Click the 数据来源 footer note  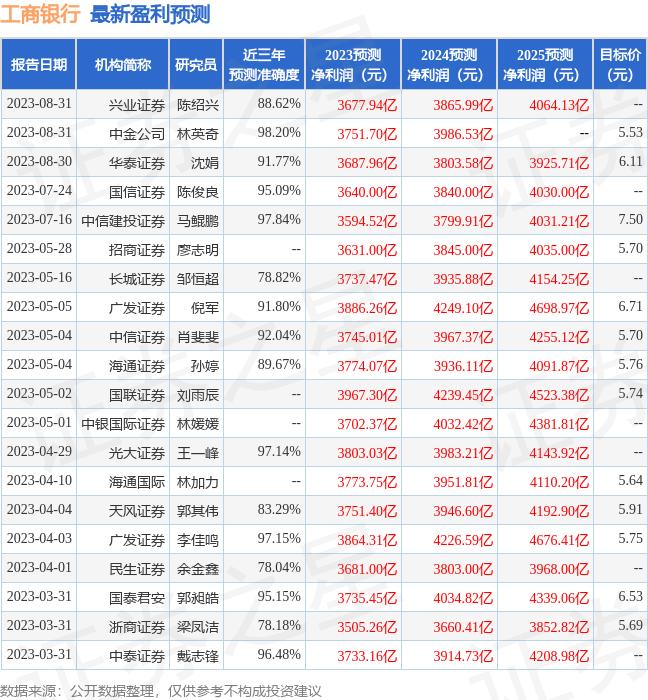161,691
